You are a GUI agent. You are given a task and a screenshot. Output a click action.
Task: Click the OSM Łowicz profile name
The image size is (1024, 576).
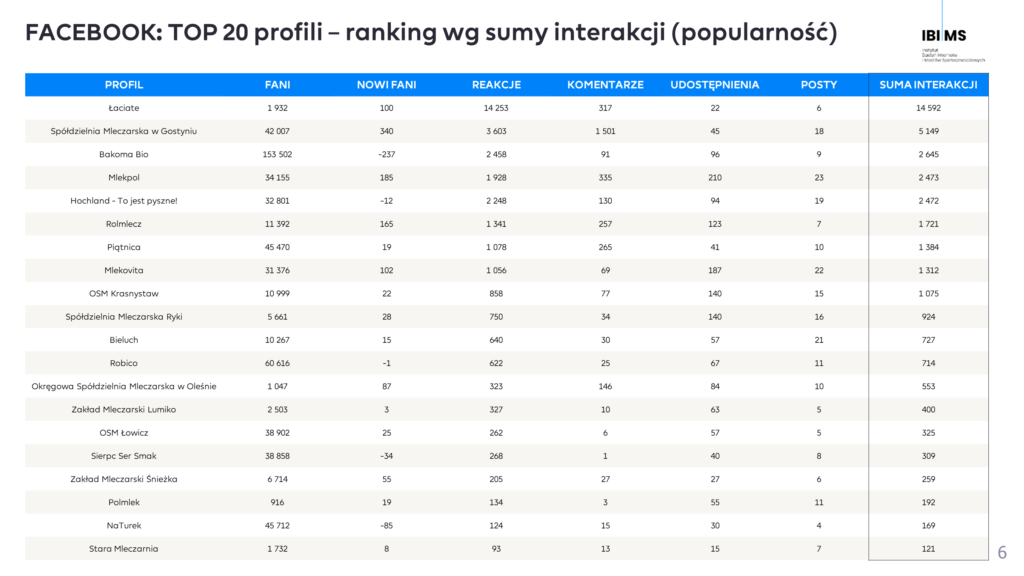(x=123, y=432)
